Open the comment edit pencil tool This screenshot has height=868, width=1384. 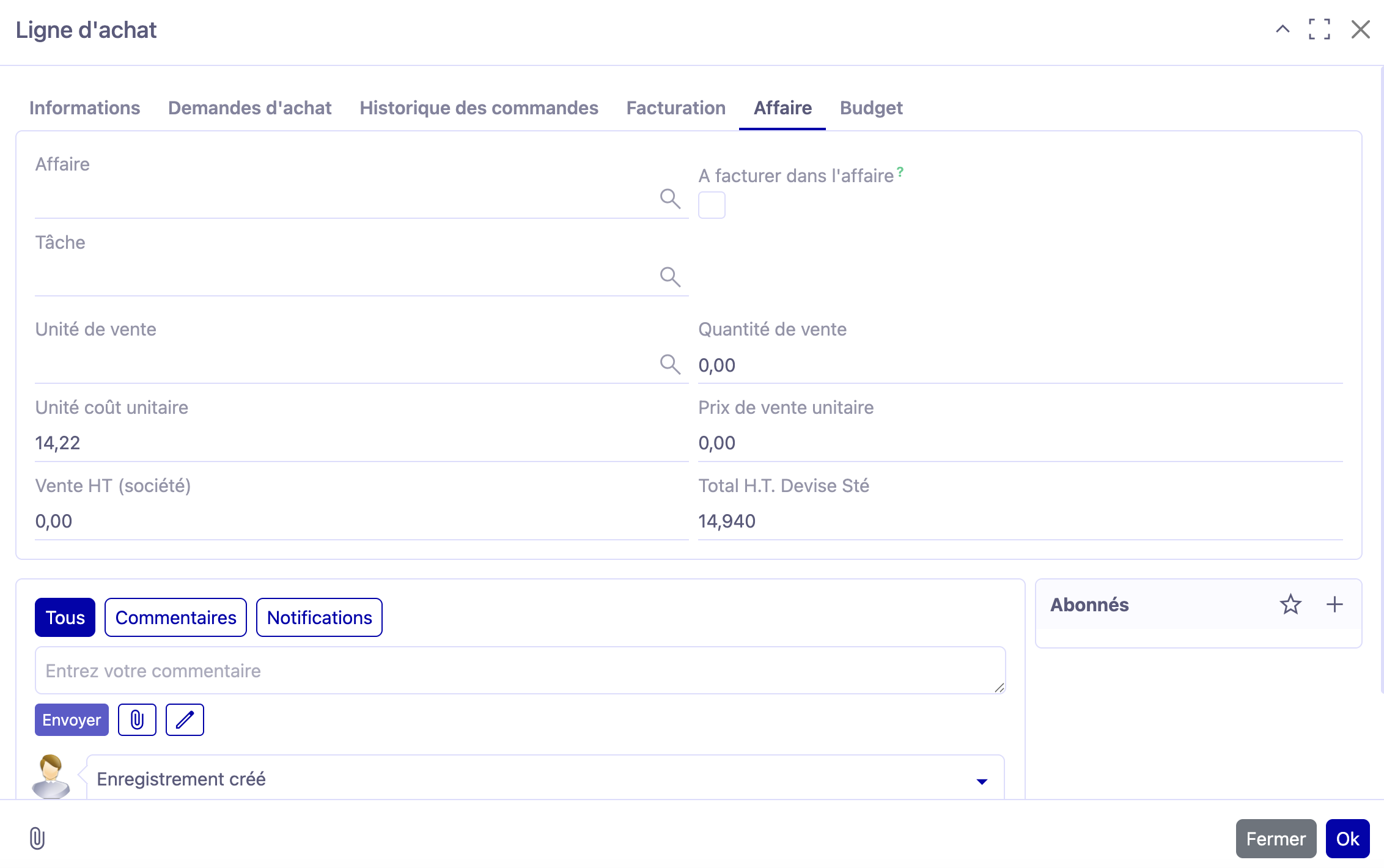[185, 719]
